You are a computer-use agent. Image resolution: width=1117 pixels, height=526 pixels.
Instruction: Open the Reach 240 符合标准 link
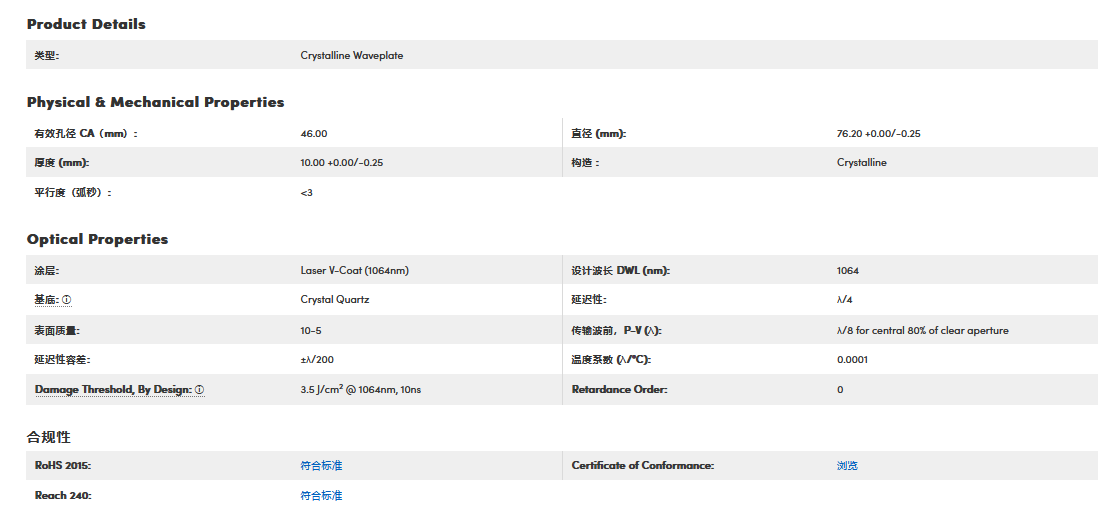(x=321, y=496)
